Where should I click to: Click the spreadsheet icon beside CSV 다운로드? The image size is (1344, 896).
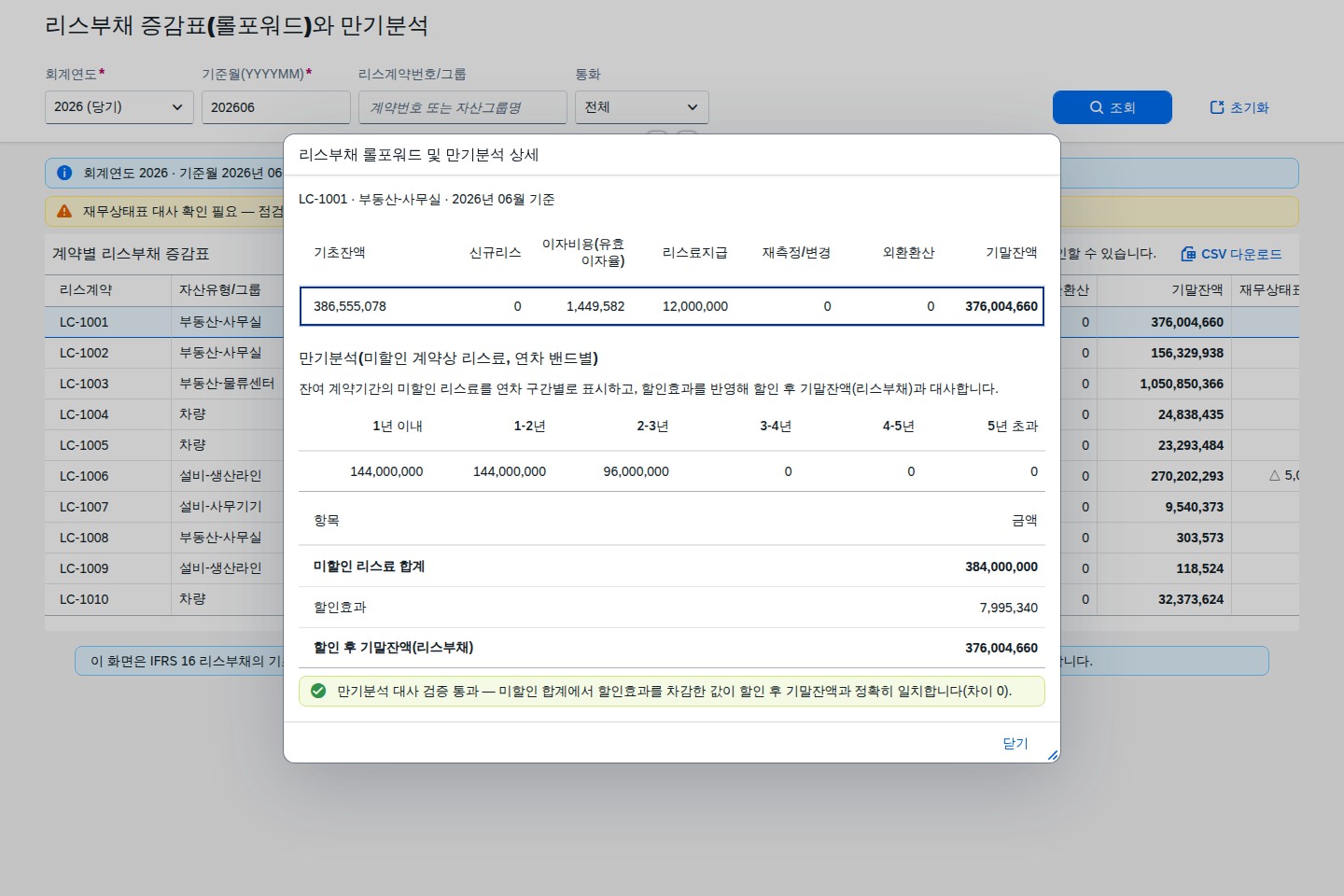[x=1188, y=254]
